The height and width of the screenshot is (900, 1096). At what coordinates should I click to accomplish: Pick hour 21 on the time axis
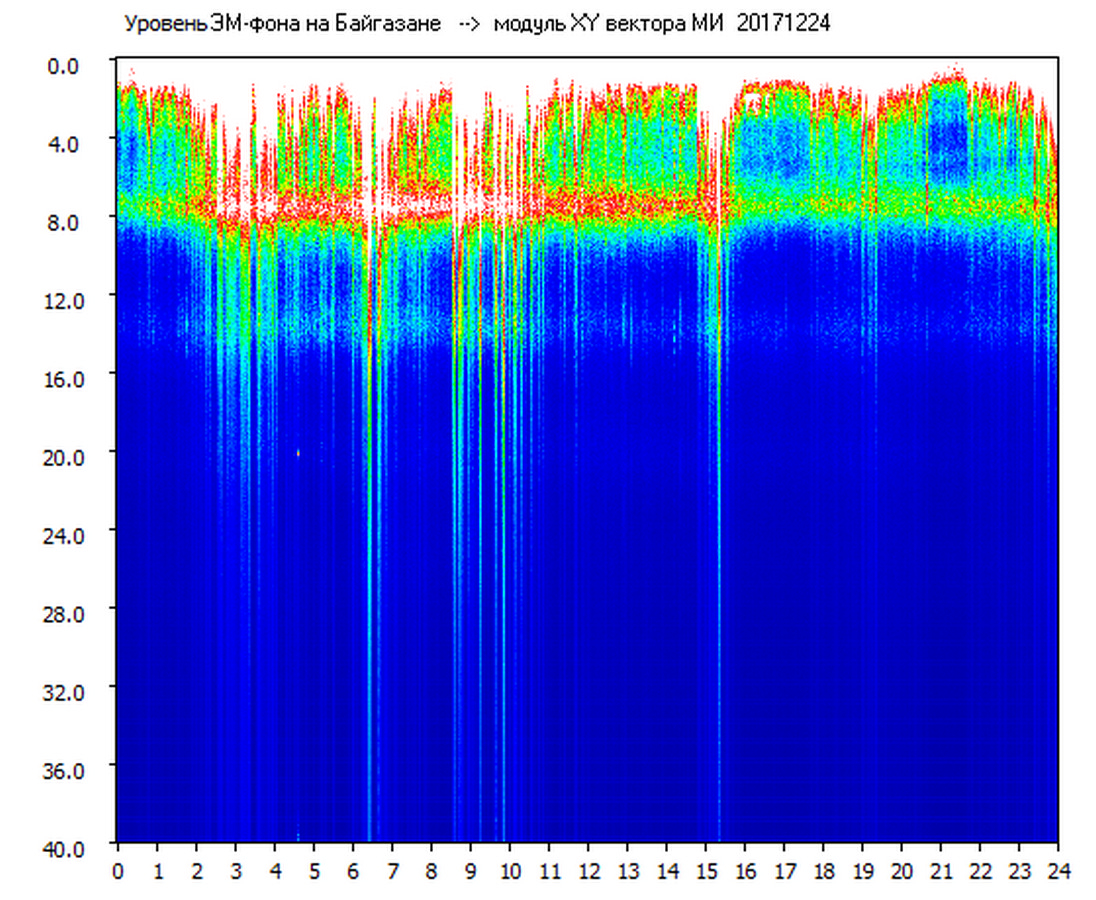[941, 871]
